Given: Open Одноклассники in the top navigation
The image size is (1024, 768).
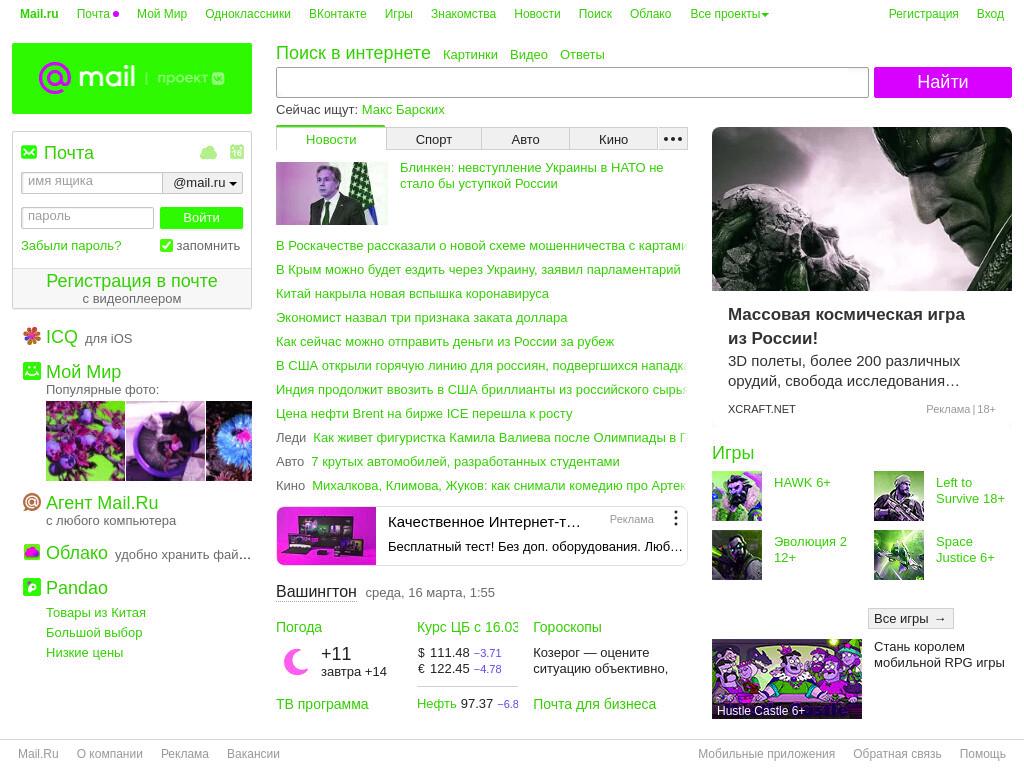Looking at the screenshot, I should click(248, 14).
